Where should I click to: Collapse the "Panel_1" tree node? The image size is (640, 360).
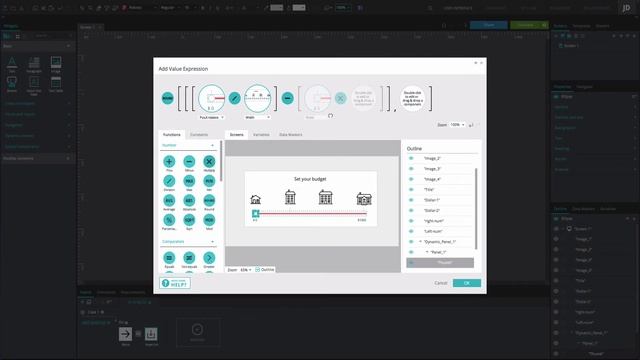tap(427, 252)
